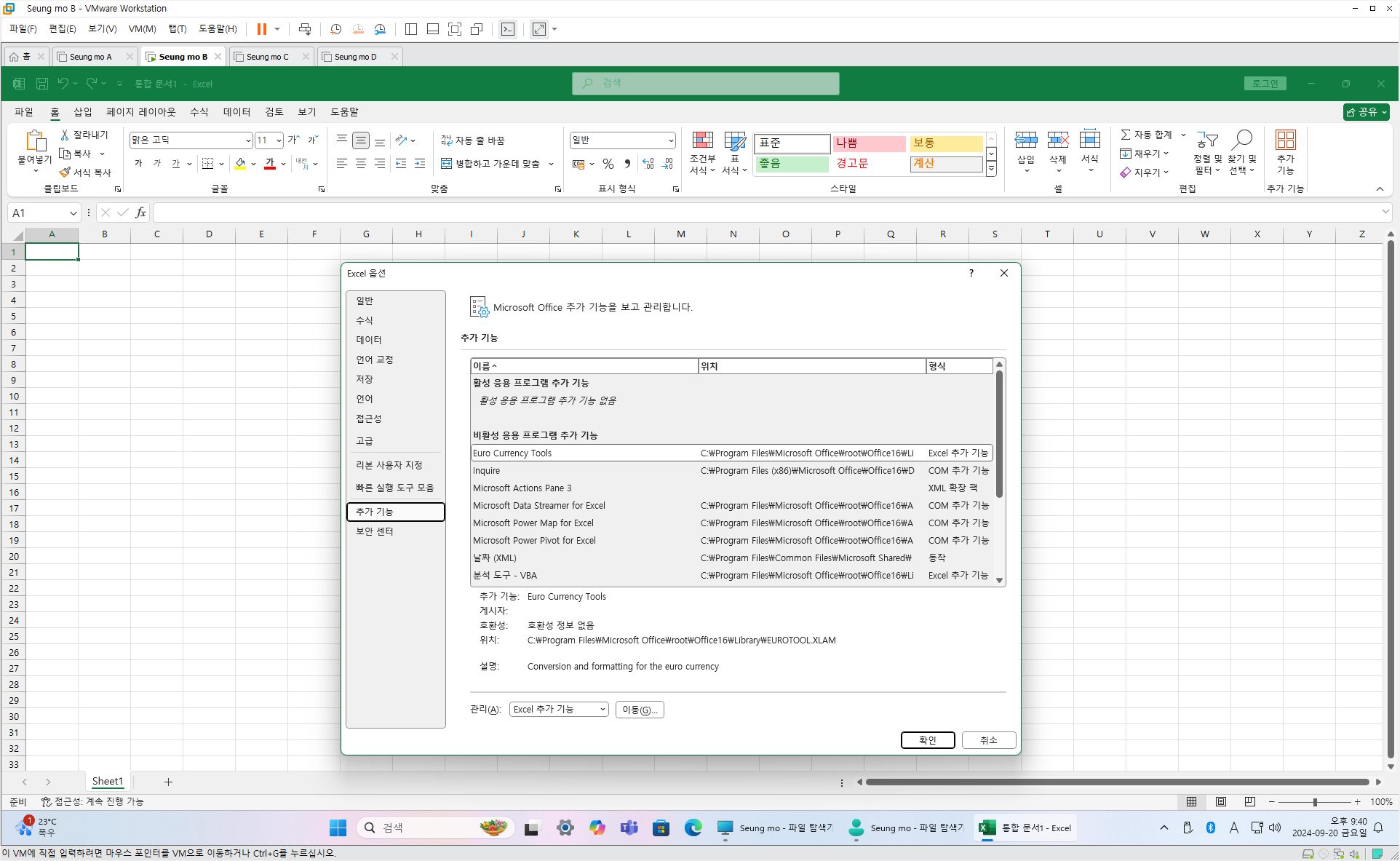Viewport: 1400px width, 861px height.
Task: Open the number format 일반 dropdown
Action: click(670, 140)
